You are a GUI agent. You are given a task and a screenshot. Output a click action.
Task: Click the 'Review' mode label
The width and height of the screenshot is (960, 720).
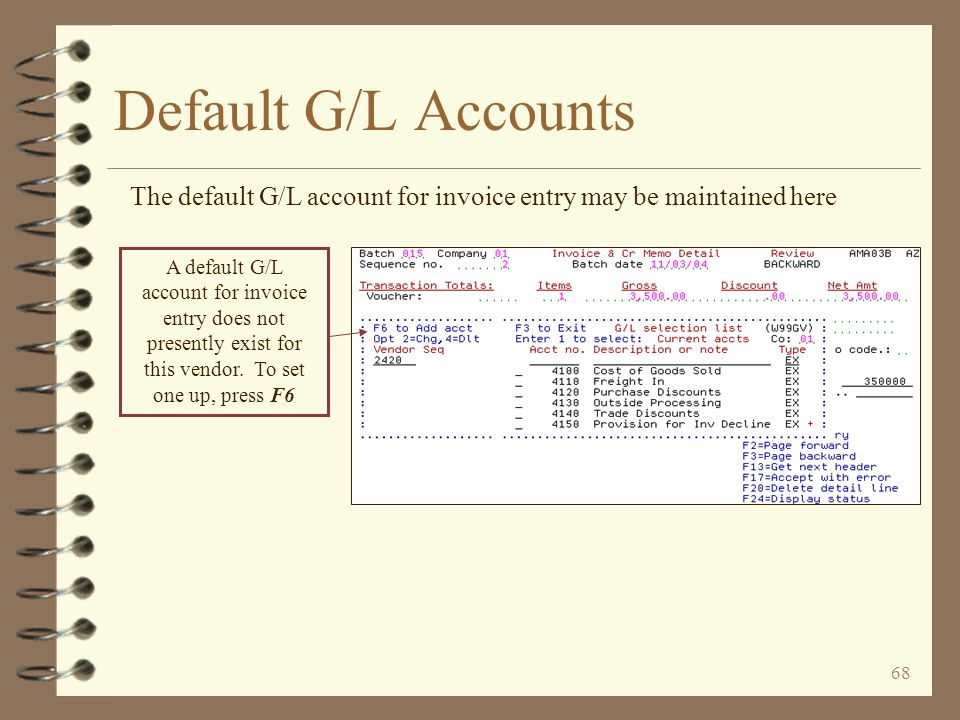coord(792,253)
